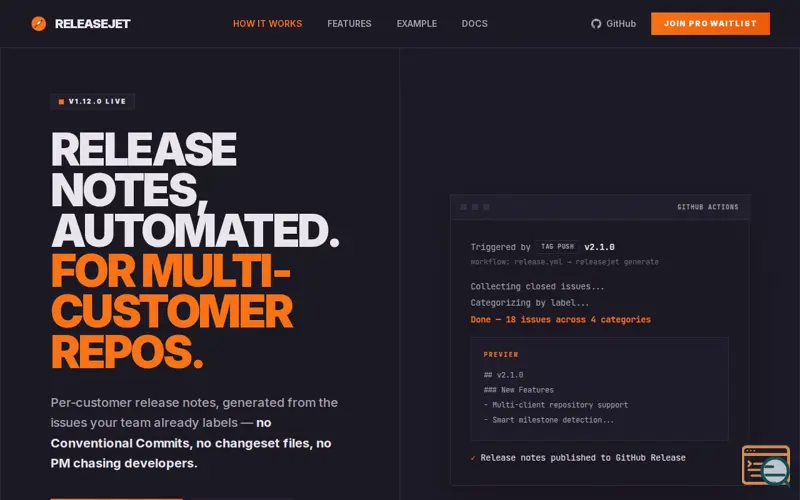This screenshot has height=500, width=800.
Task: Click the PREVIEW heading
Action: tap(501, 354)
